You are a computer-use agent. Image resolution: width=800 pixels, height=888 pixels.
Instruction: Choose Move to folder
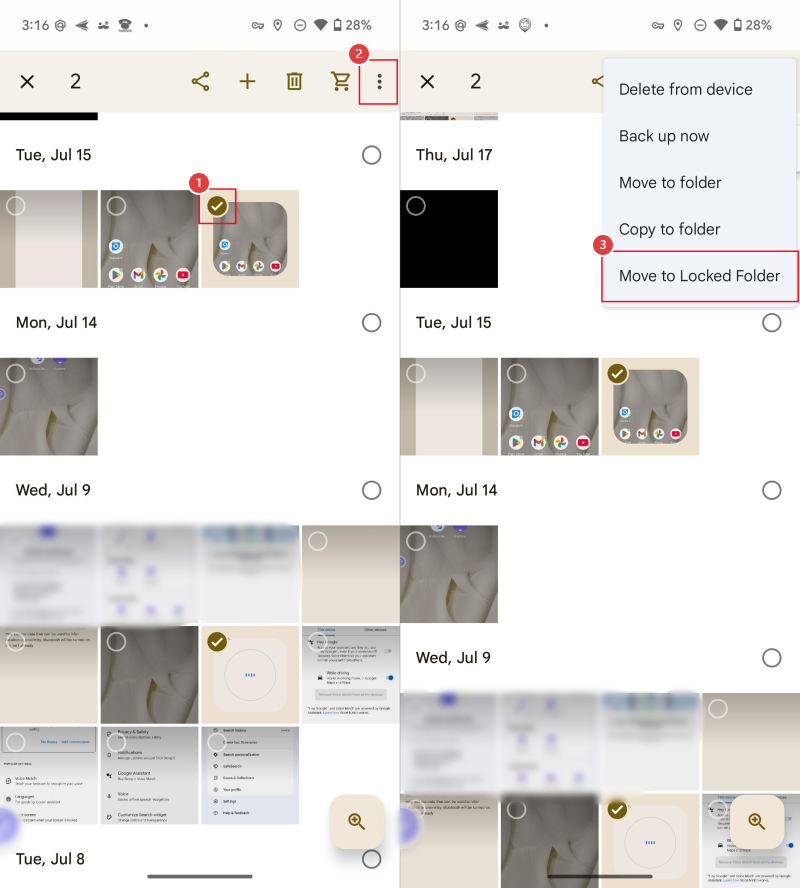pos(670,182)
